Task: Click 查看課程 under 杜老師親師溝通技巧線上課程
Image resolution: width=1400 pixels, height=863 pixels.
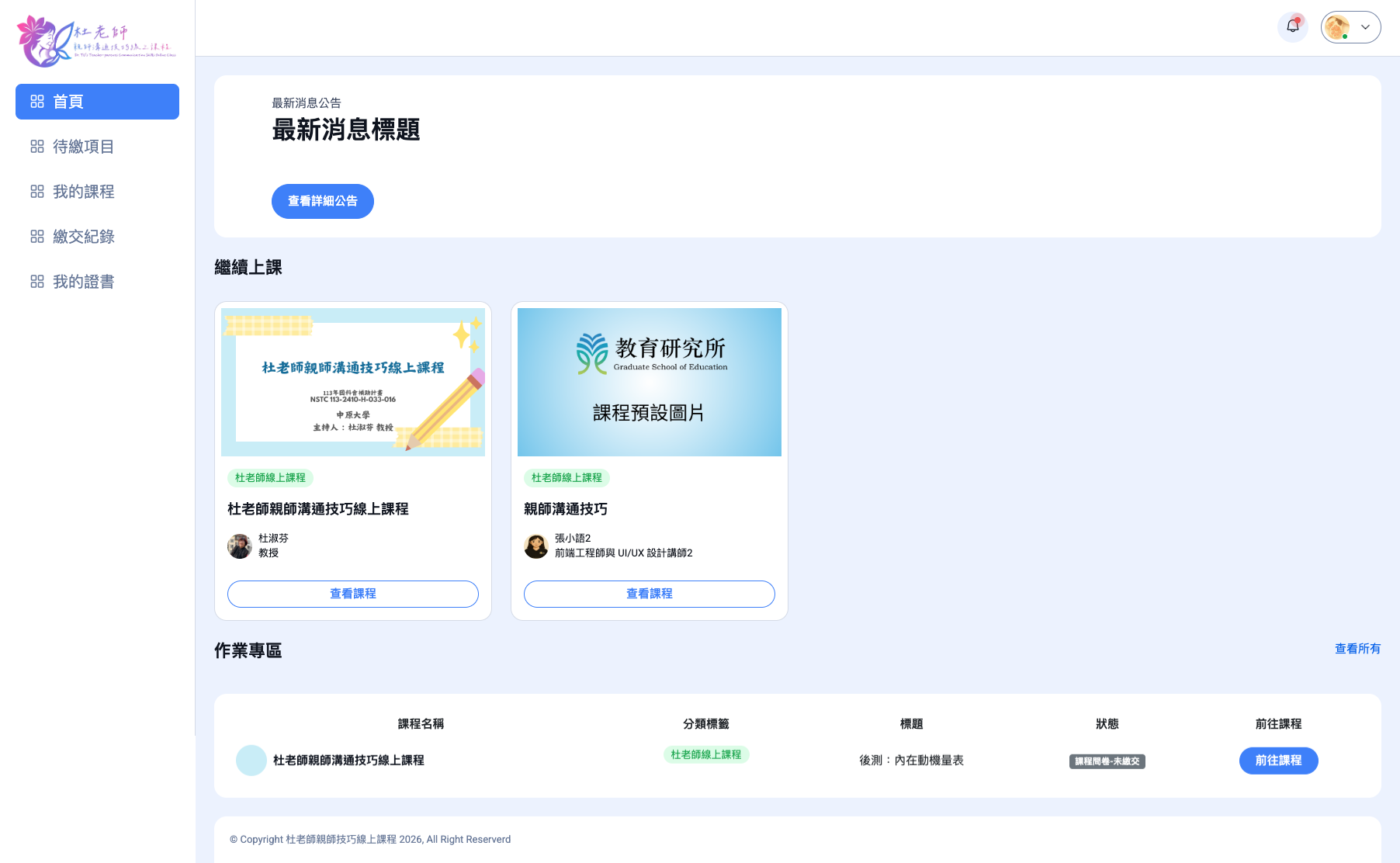Action: pyautogui.click(x=353, y=594)
